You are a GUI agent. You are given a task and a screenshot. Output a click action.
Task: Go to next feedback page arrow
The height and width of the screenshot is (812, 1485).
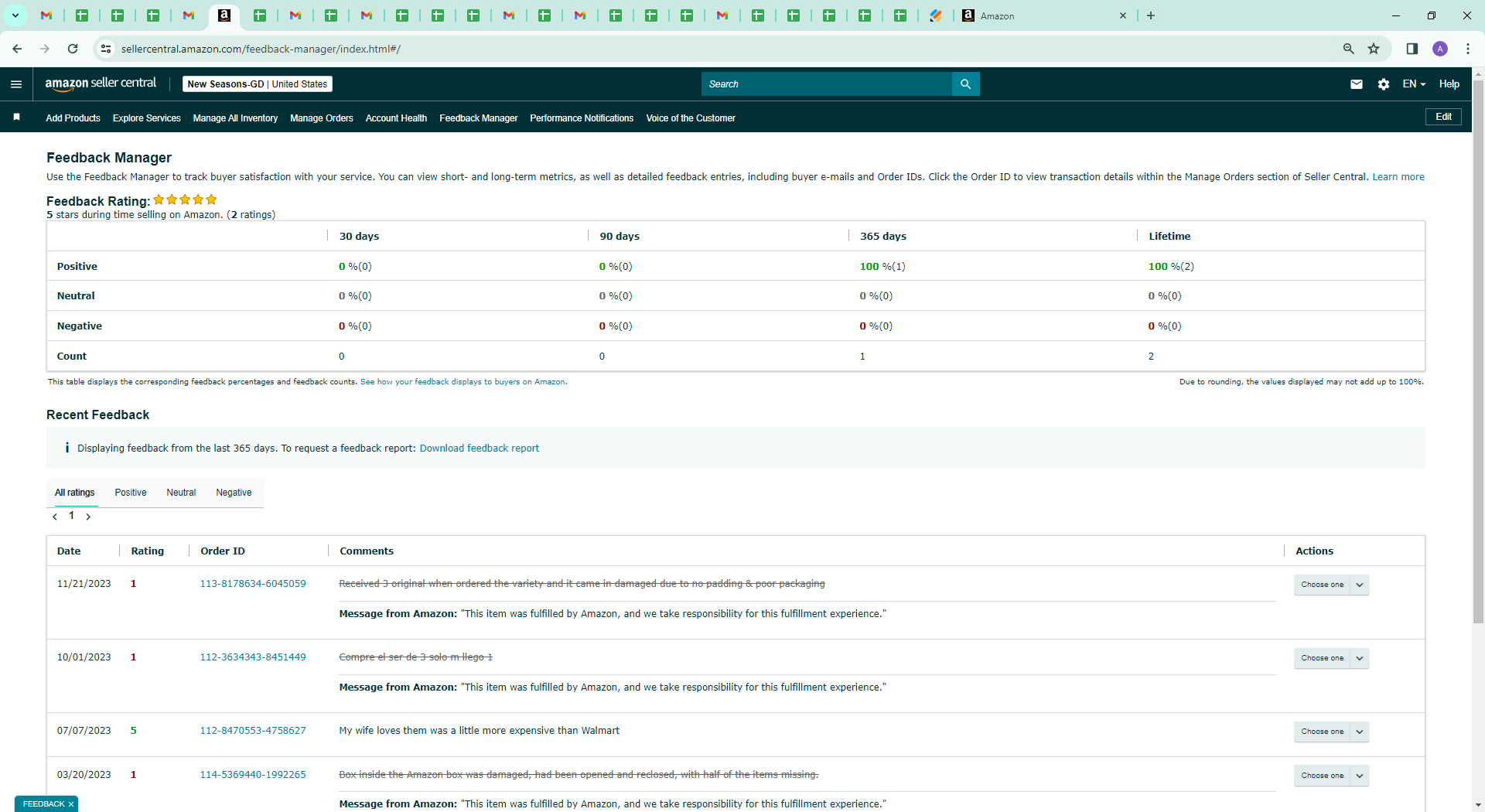[x=88, y=517]
